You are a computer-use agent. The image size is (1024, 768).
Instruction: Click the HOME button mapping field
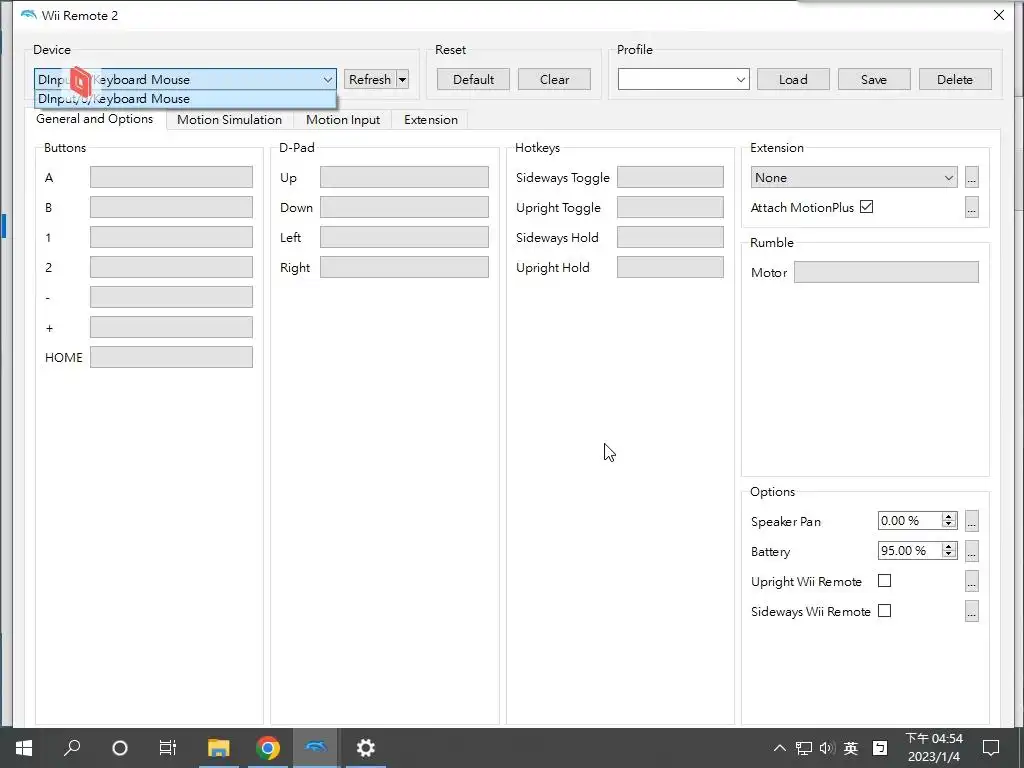tap(171, 357)
